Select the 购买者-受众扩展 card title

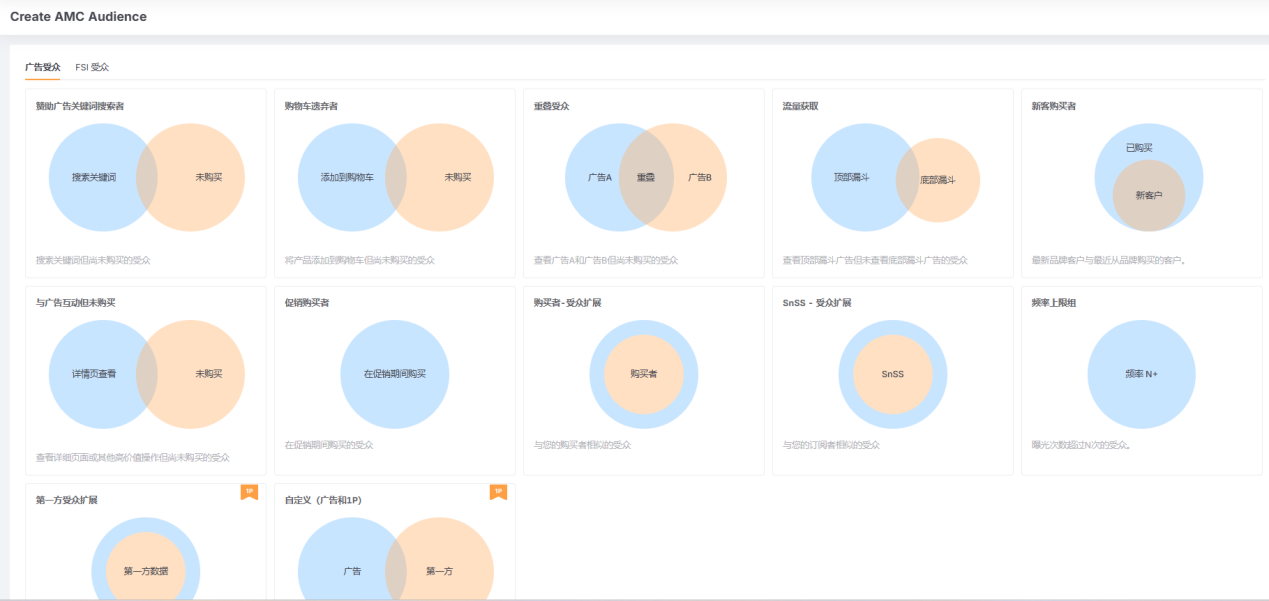pyautogui.click(x=568, y=302)
